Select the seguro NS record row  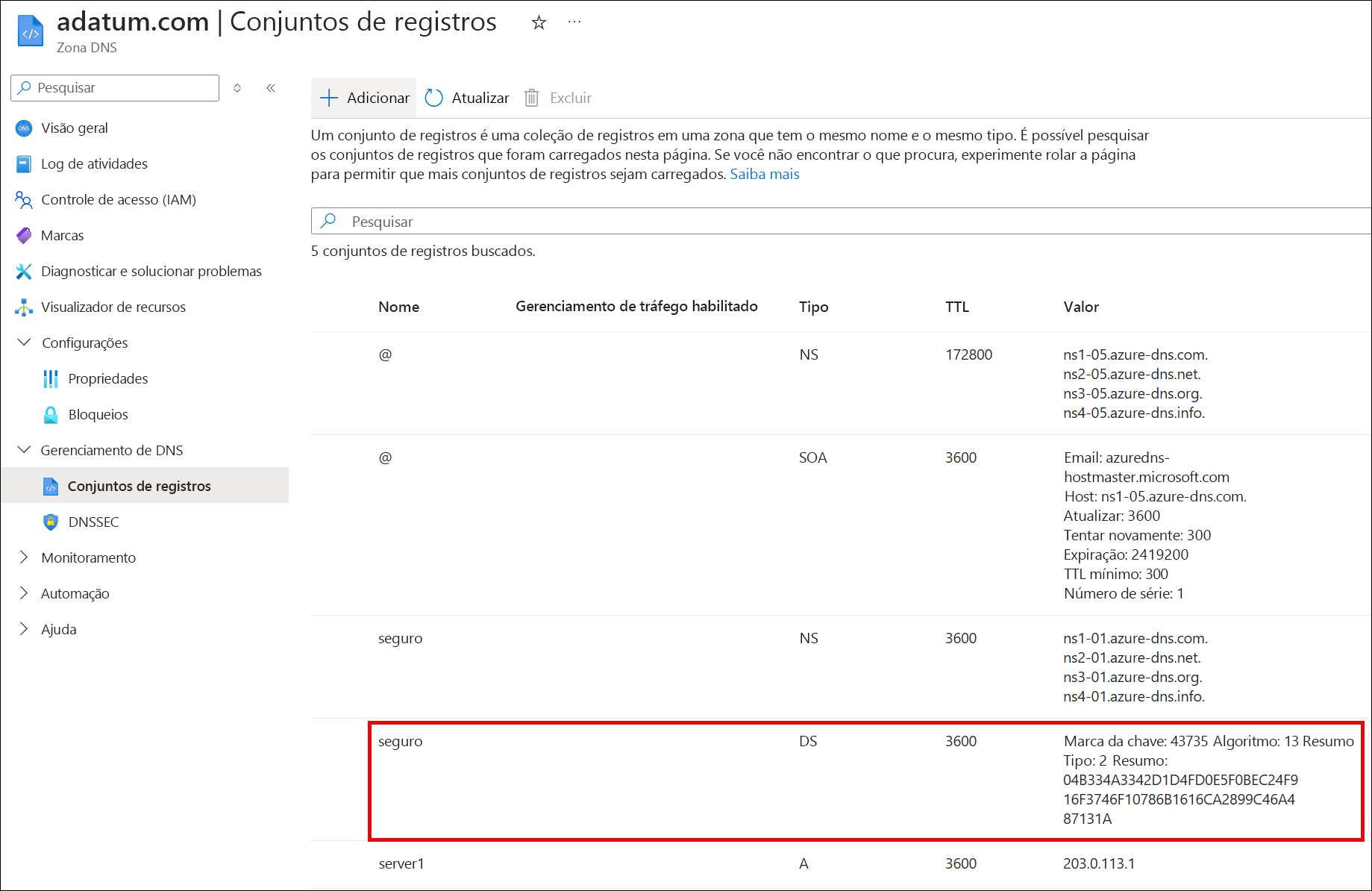pyautogui.click(x=841, y=667)
